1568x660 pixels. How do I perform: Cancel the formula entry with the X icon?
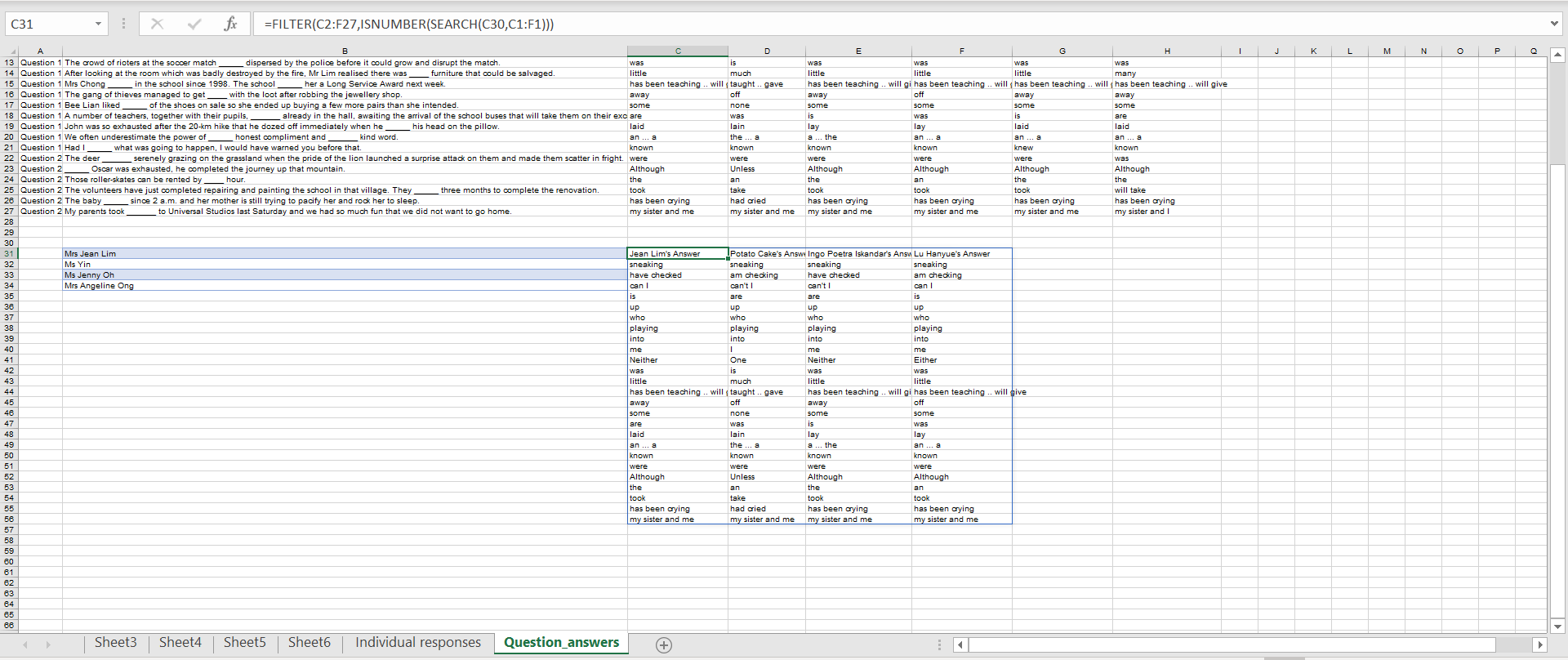(x=157, y=24)
